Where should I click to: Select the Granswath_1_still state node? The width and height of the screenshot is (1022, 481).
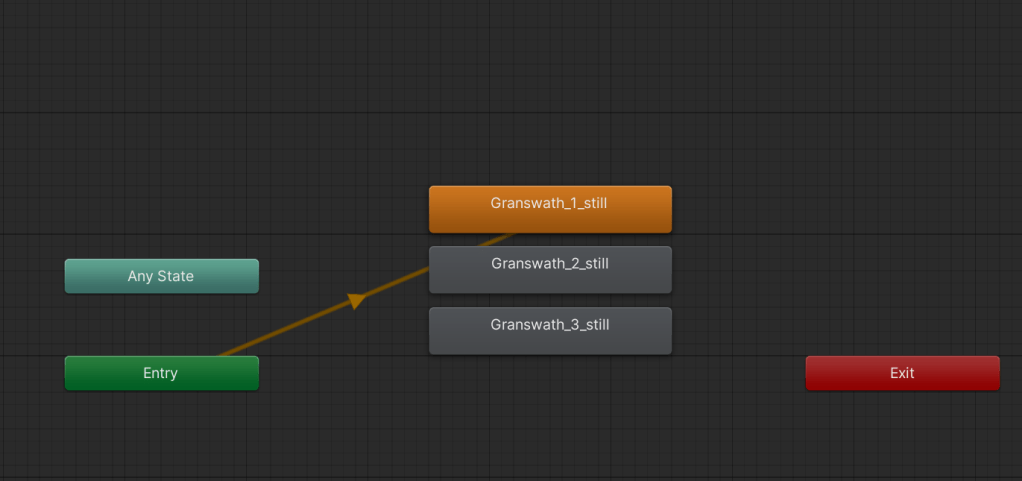click(x=550, y=209)
